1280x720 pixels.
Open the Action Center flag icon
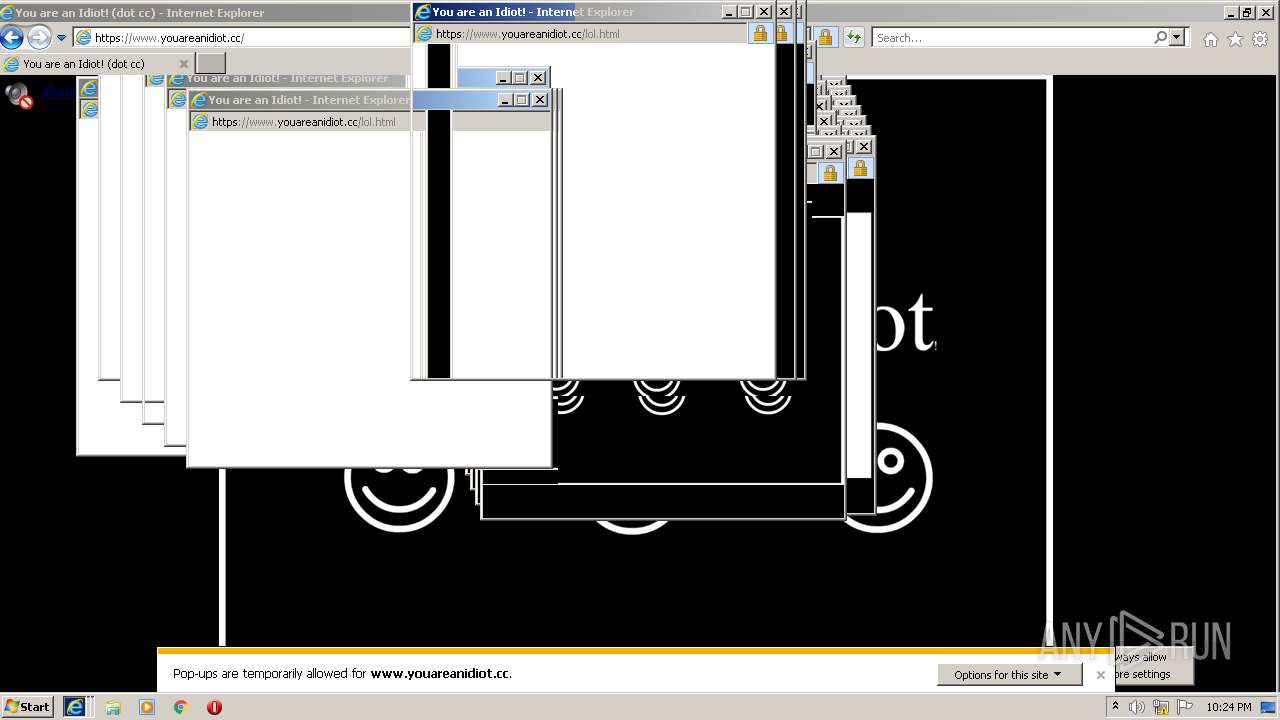click(1185, 707)
